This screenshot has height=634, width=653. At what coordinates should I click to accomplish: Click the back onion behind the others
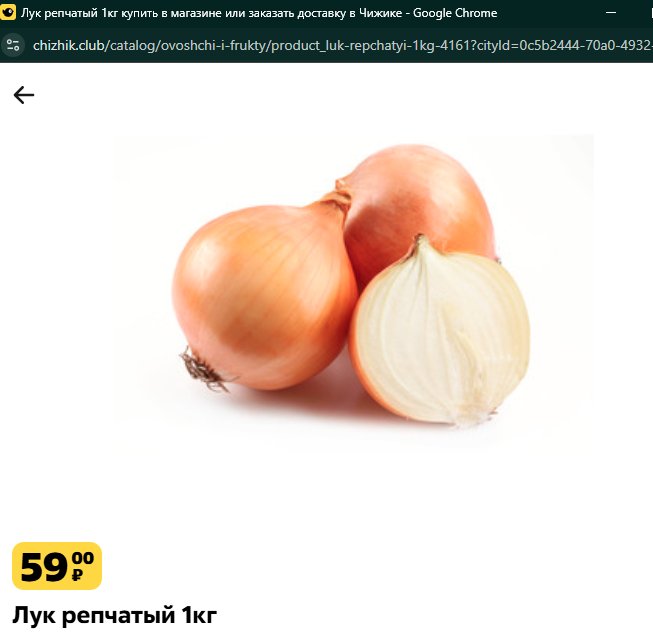click(416, 200)
